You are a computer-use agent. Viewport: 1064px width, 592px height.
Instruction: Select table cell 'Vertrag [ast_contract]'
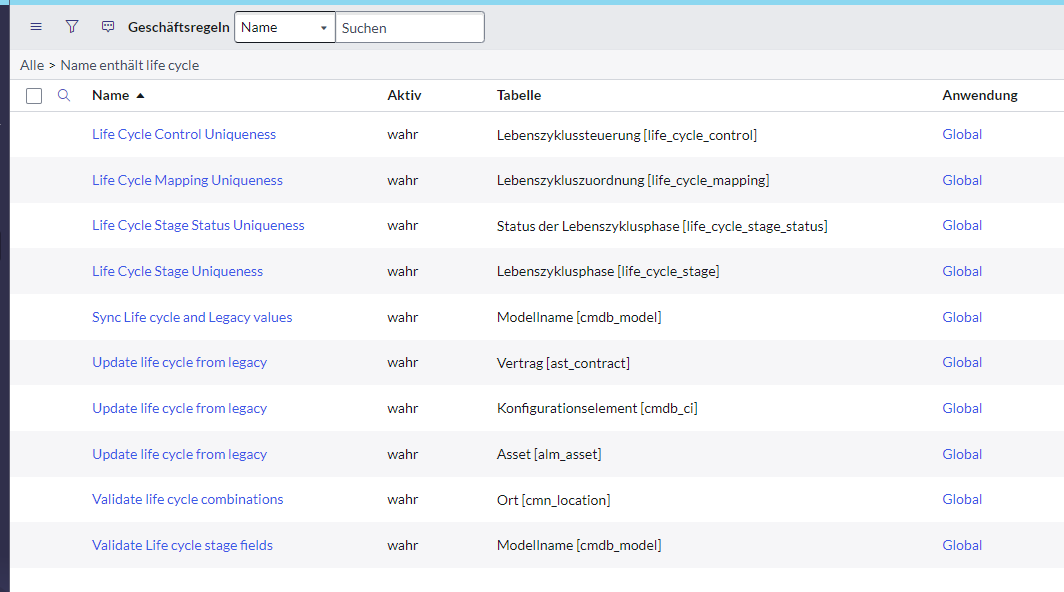click(x=563, y=363)
